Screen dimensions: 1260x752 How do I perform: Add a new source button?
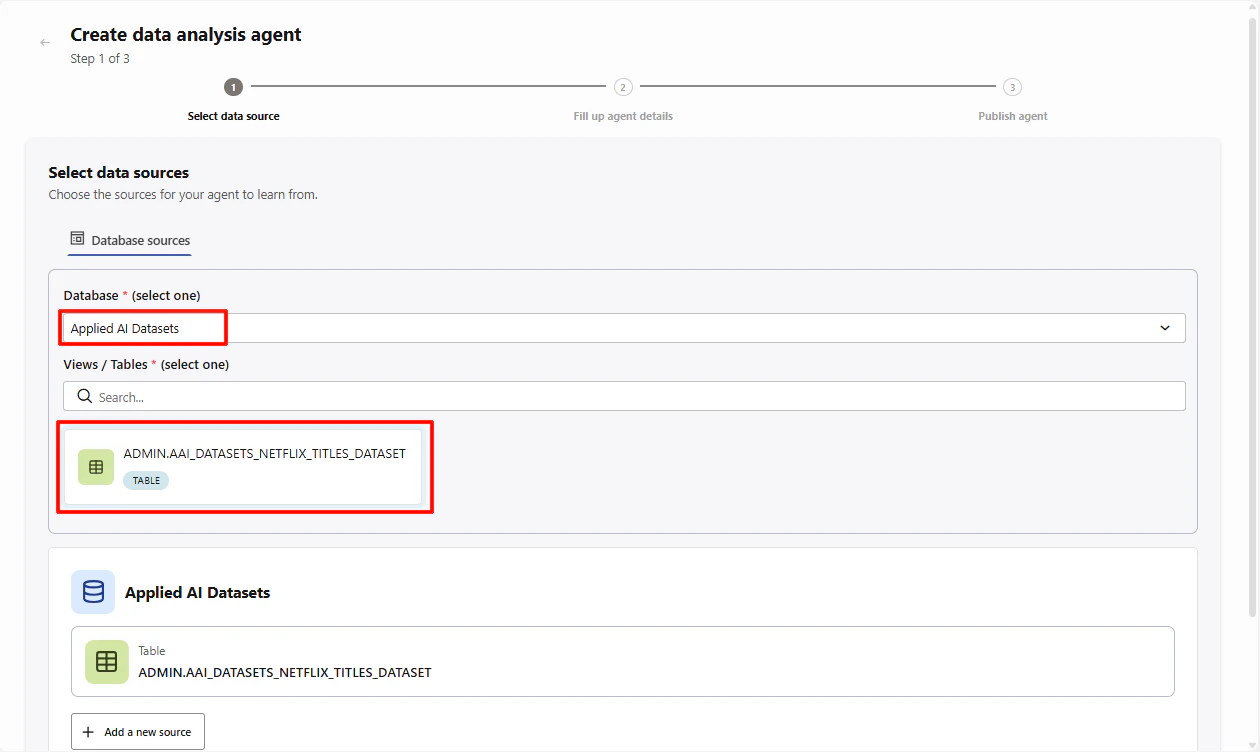[138, 732]
